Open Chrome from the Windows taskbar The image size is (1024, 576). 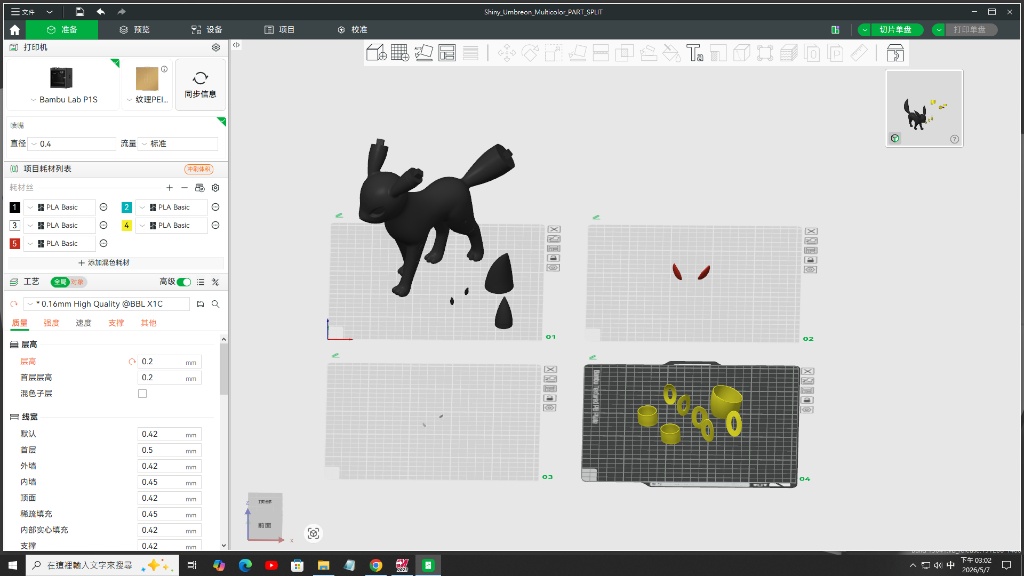tap(376, 565)
